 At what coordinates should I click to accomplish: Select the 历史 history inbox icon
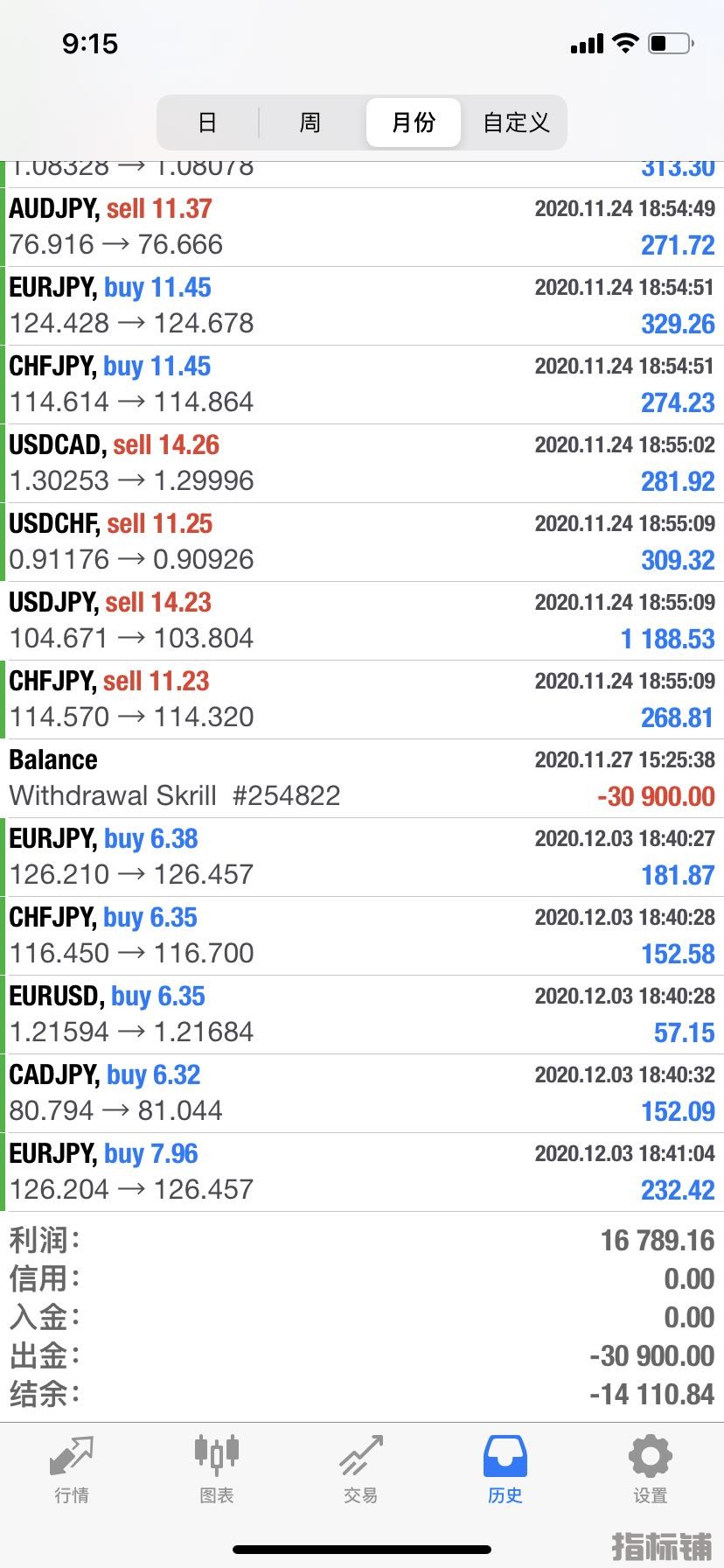[x=505, y=1456]
